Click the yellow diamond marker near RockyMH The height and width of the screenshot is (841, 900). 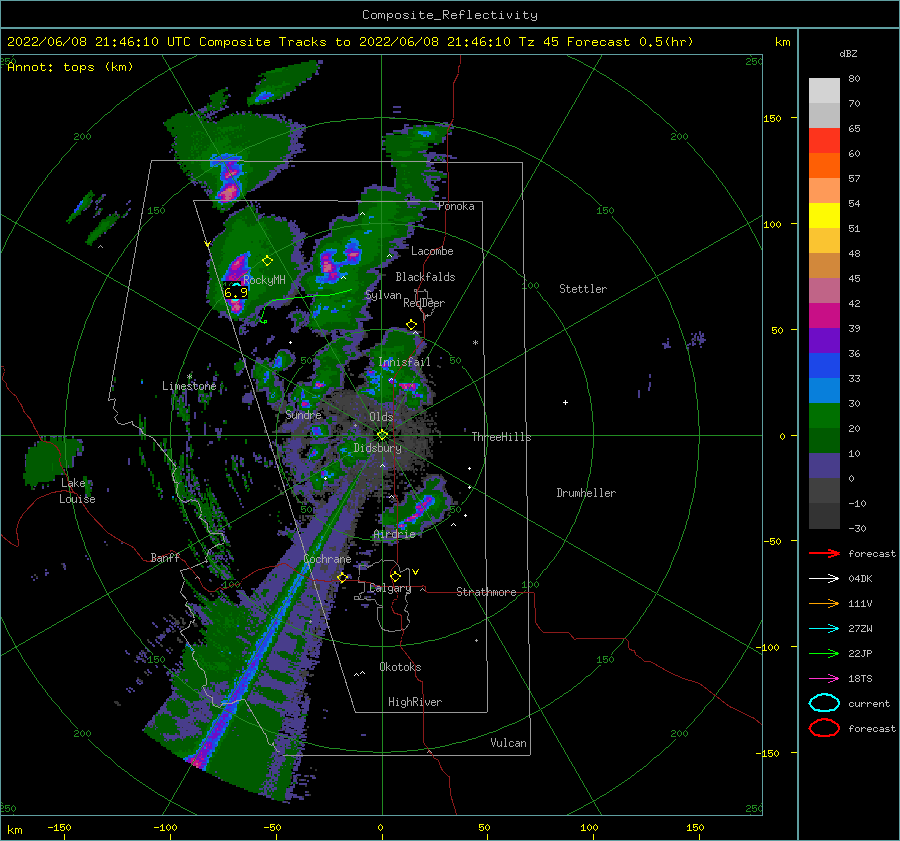pyautogui.click(x=267, y=261)
